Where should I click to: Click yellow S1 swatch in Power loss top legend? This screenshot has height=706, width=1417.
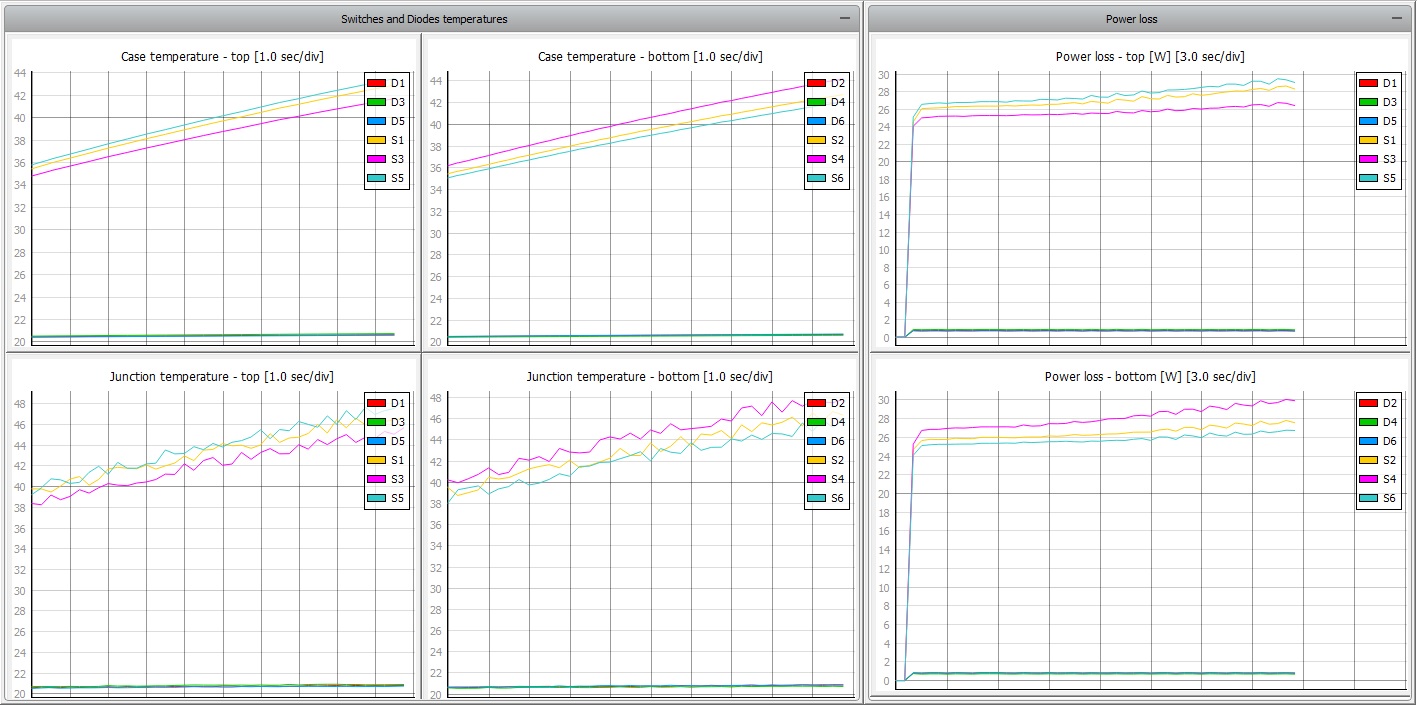coord(1367,140)
